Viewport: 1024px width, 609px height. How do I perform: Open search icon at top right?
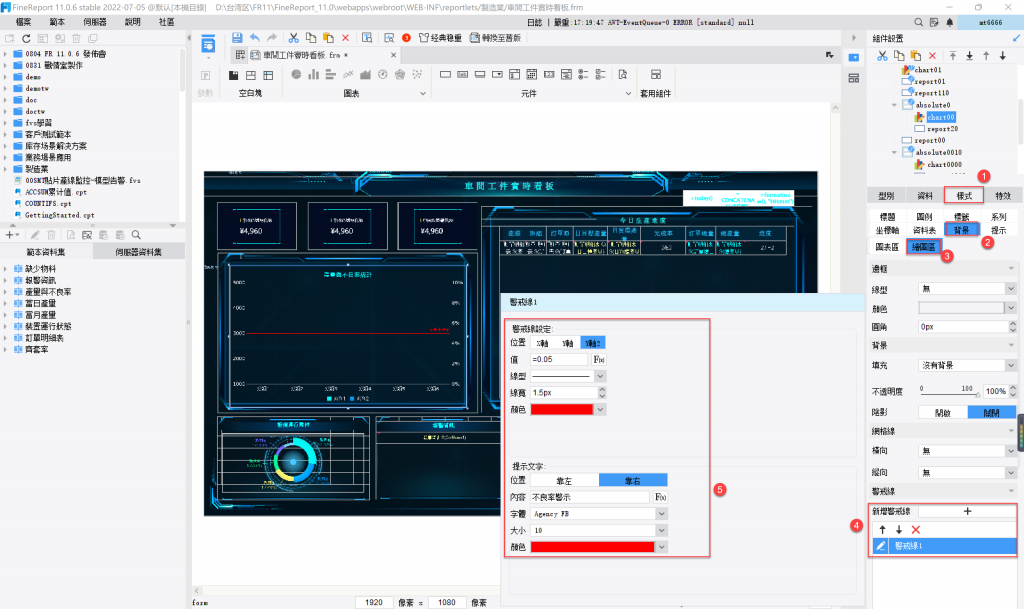(x=918, y=22)
